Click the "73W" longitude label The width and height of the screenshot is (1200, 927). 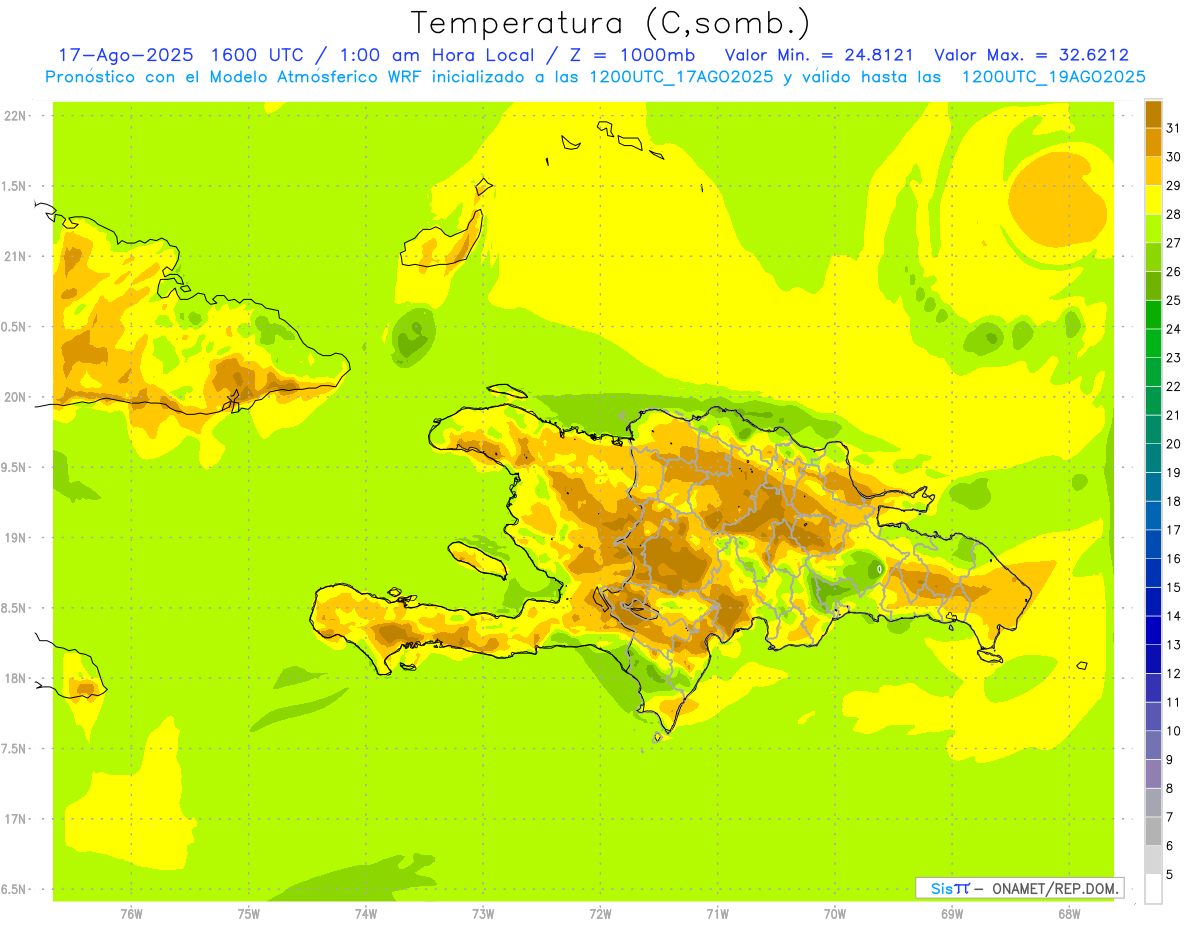[483, 913]
